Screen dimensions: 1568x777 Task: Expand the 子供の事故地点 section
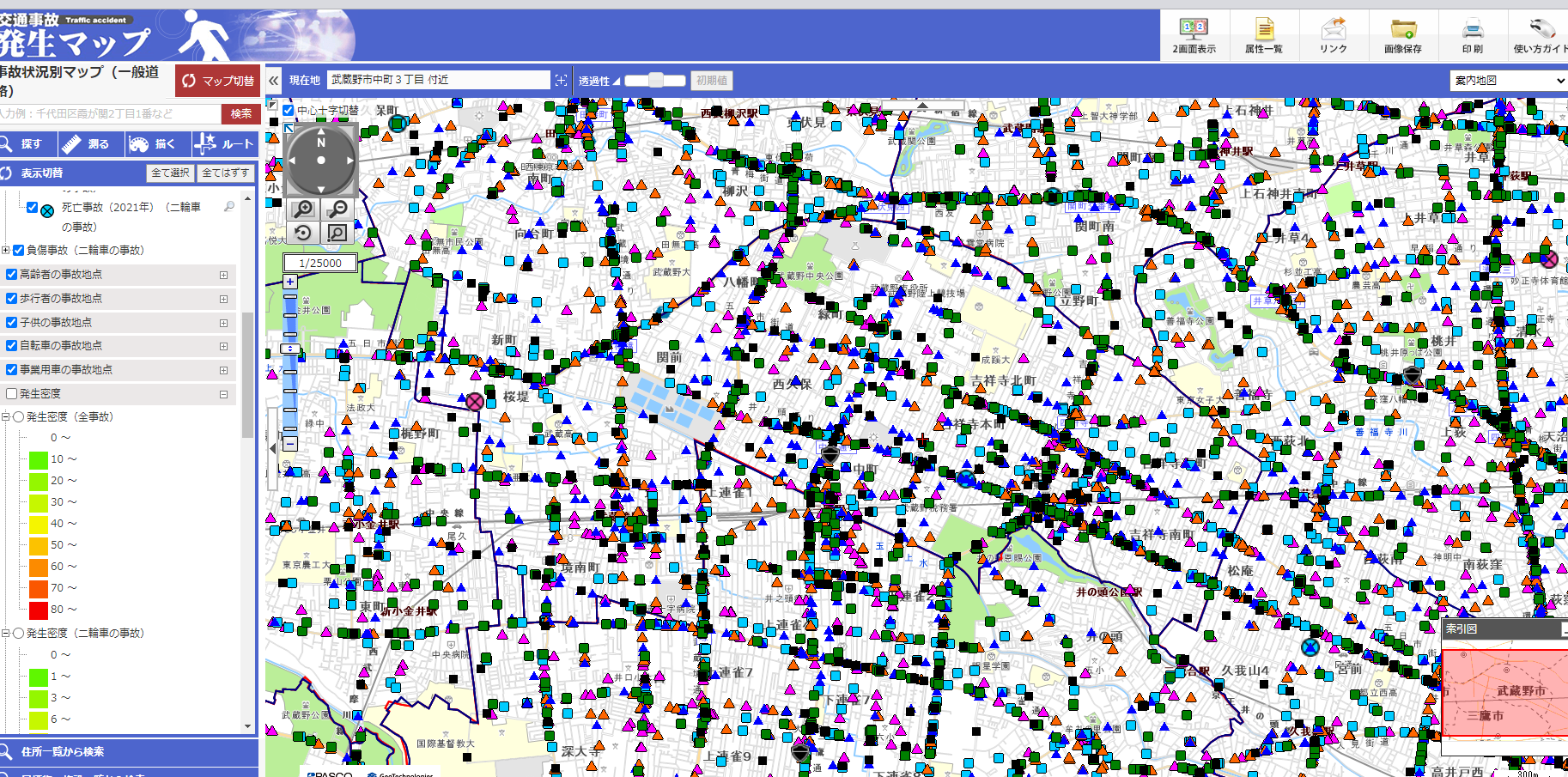click(x=223, y=324)
